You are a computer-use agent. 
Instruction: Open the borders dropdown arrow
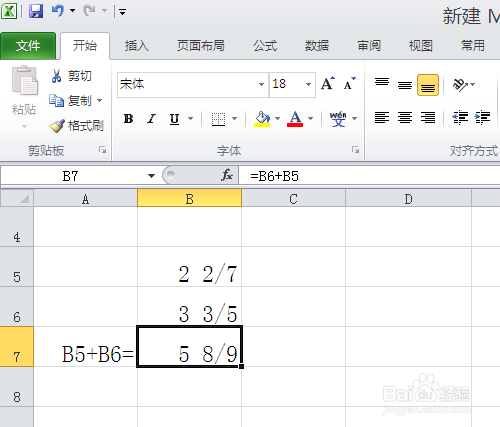(x=235, y=118)
